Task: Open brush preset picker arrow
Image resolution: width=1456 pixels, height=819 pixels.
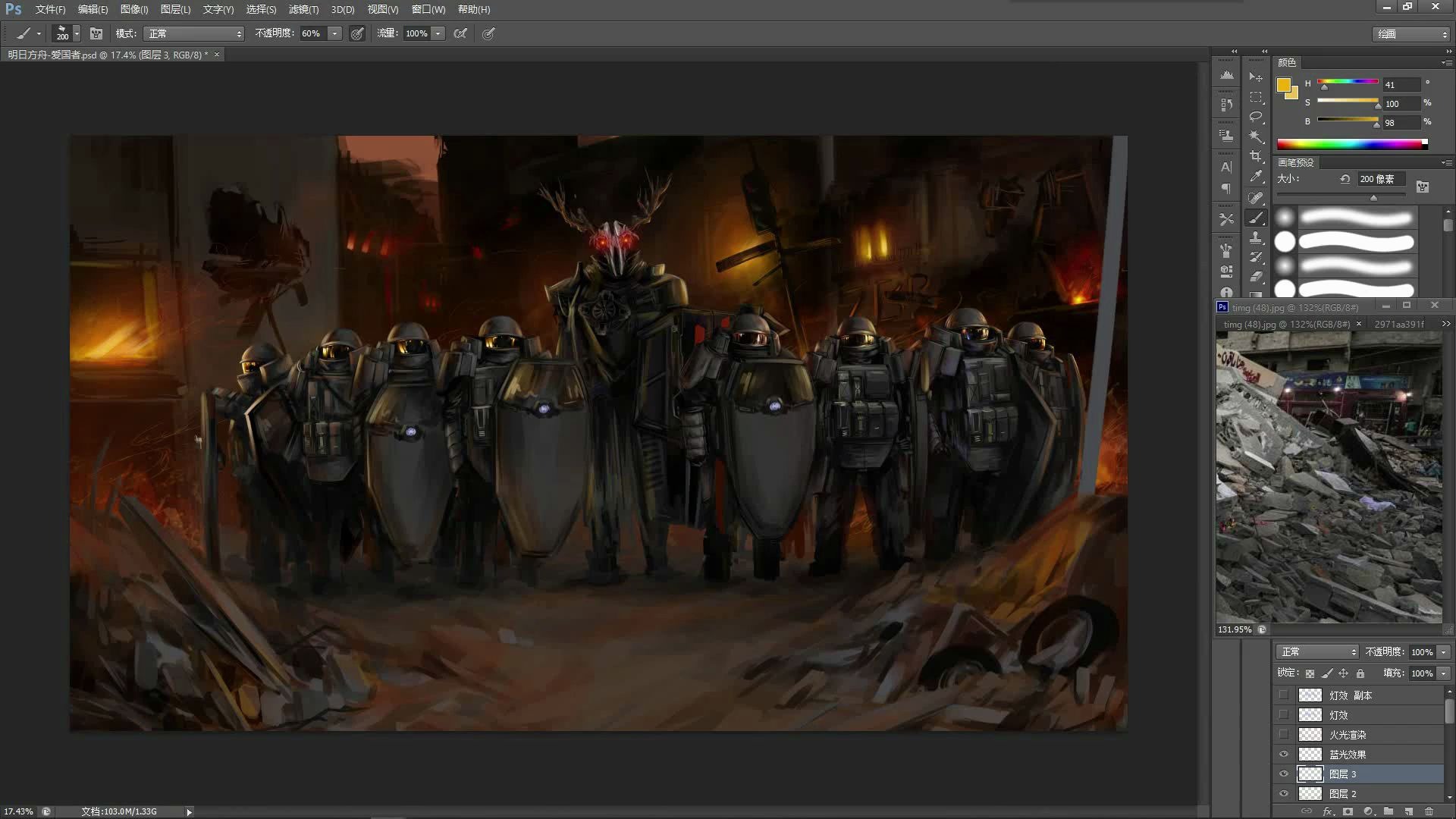Action: 76,33
